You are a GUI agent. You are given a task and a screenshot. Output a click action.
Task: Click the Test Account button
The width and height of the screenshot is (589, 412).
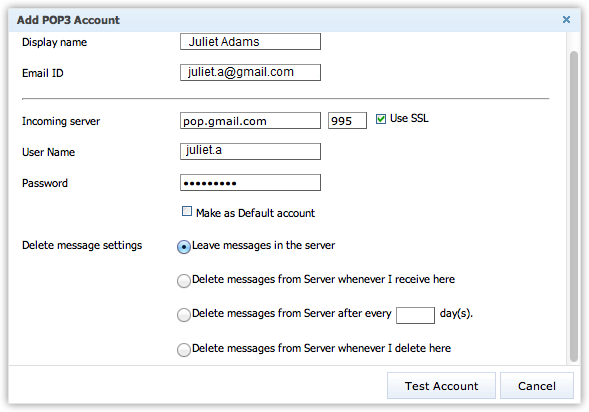point(441,386)
